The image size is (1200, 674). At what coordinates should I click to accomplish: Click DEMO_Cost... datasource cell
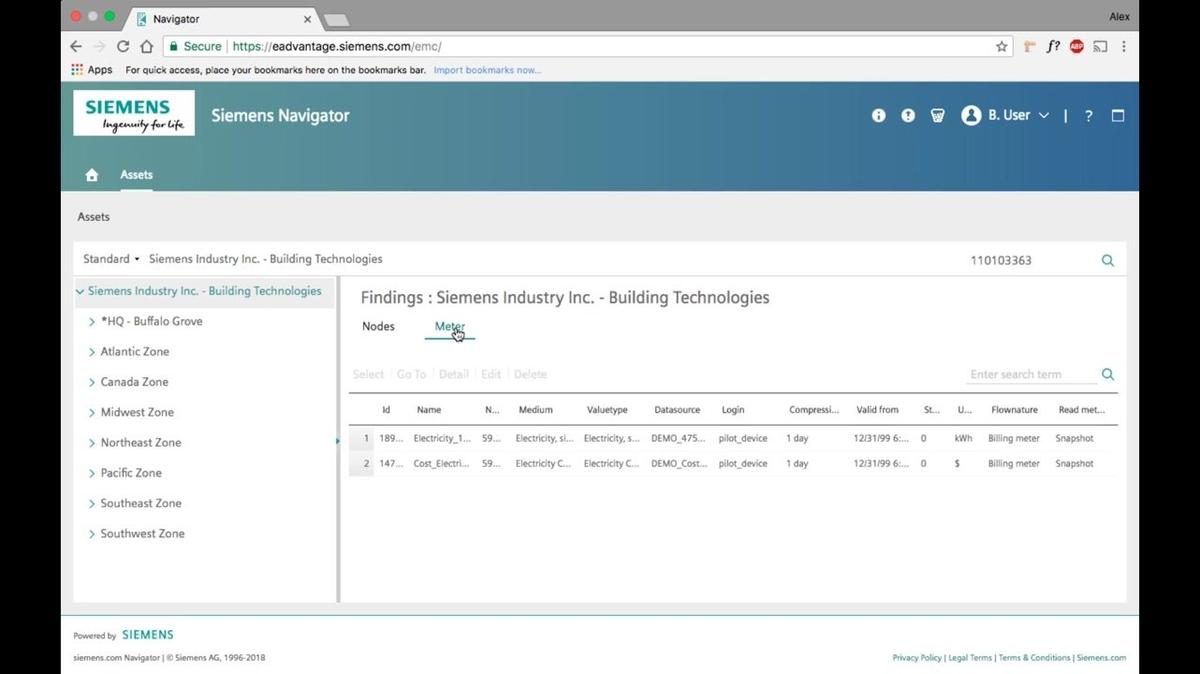click(678, 464)
